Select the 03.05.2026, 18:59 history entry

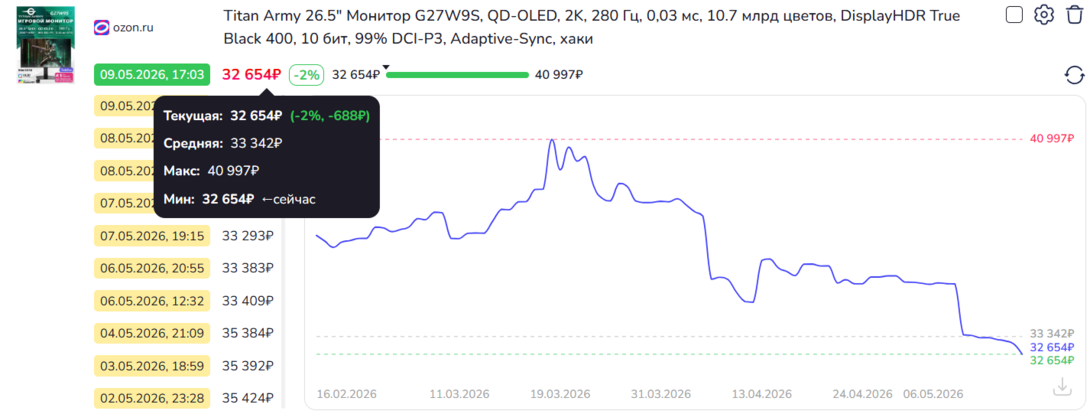click(152, 365)
